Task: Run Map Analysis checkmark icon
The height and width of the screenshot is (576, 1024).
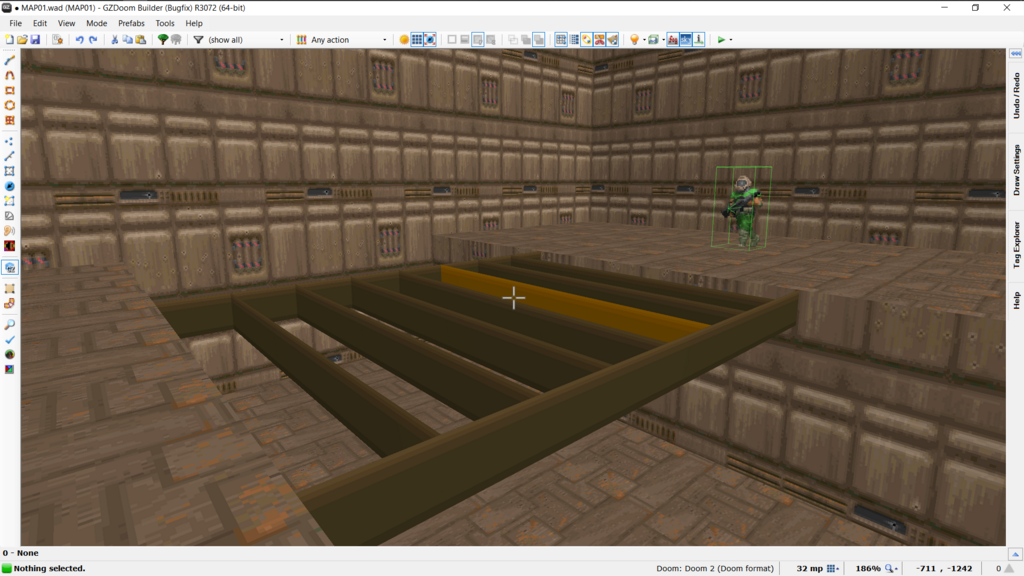Action: pyautogui.click(x=10, y=340)
